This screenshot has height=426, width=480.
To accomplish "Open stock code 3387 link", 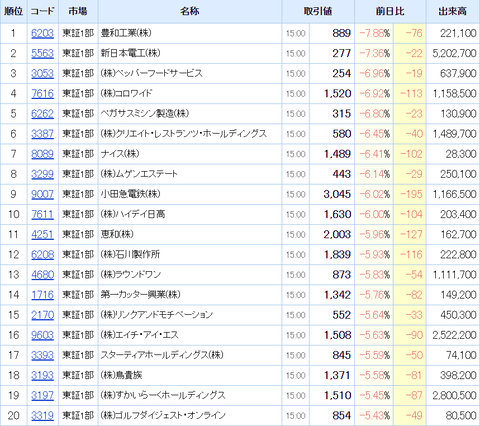I will [x=42, y=134].
